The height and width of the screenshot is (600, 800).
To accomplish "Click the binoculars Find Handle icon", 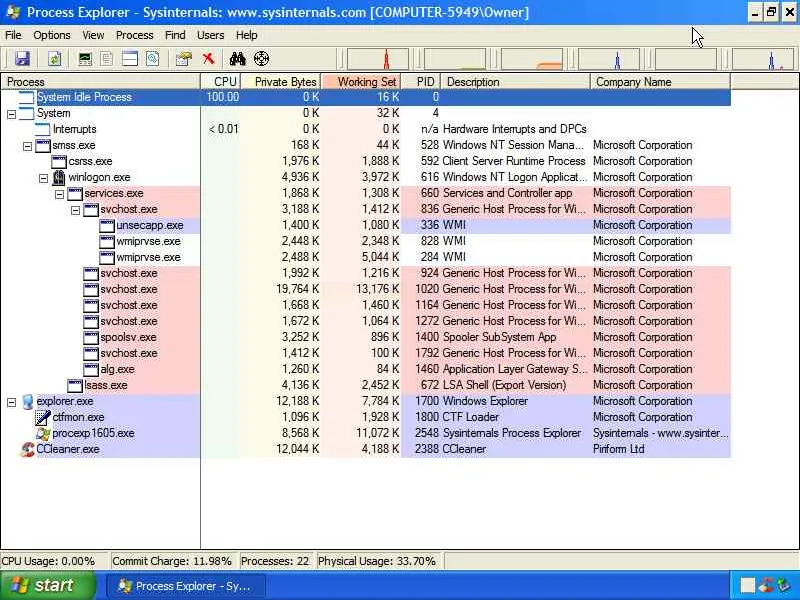I will (237, 59).
